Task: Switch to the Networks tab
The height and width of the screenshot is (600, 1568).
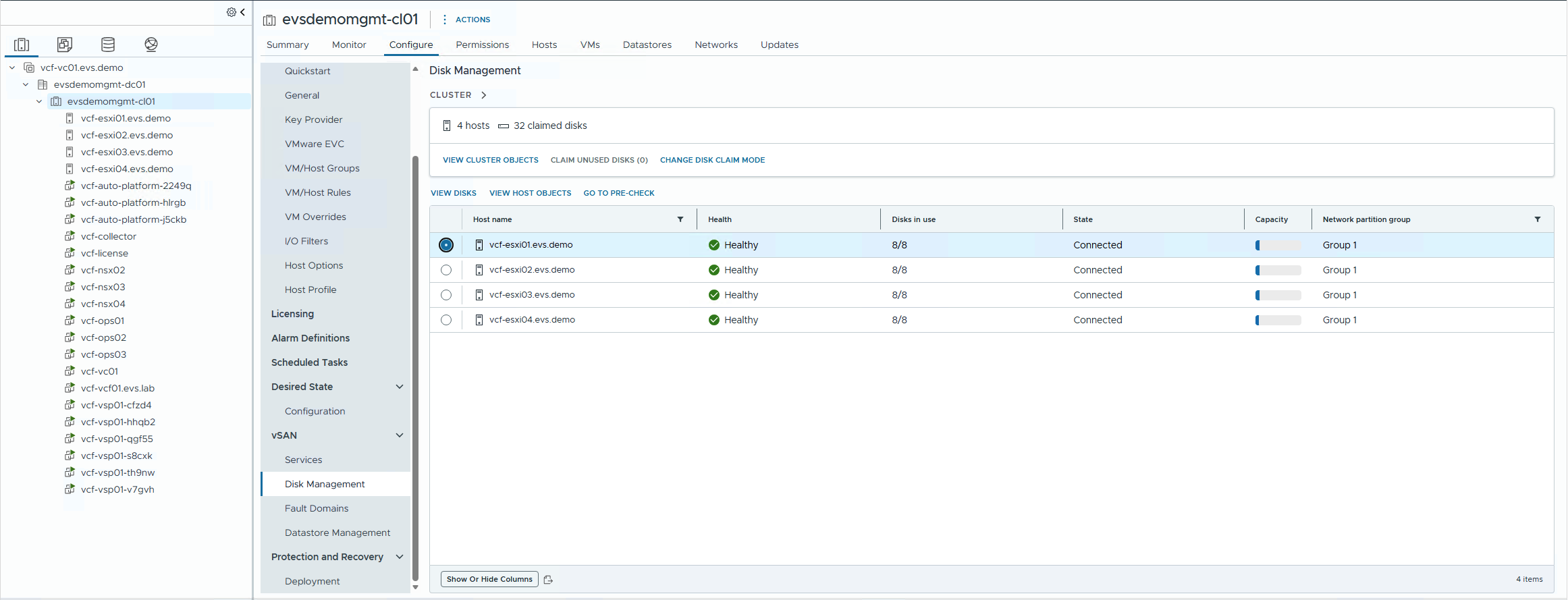Action: (716, 45)
